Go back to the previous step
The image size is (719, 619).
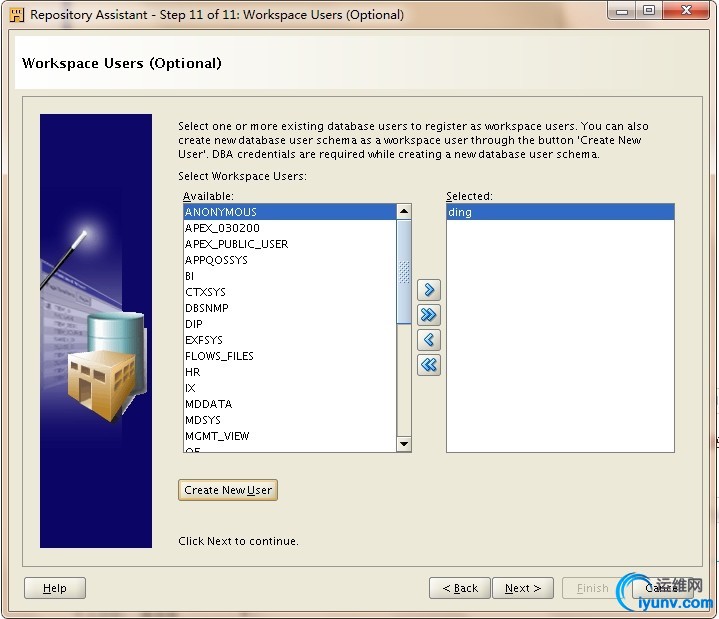click(x=459, y=588)
